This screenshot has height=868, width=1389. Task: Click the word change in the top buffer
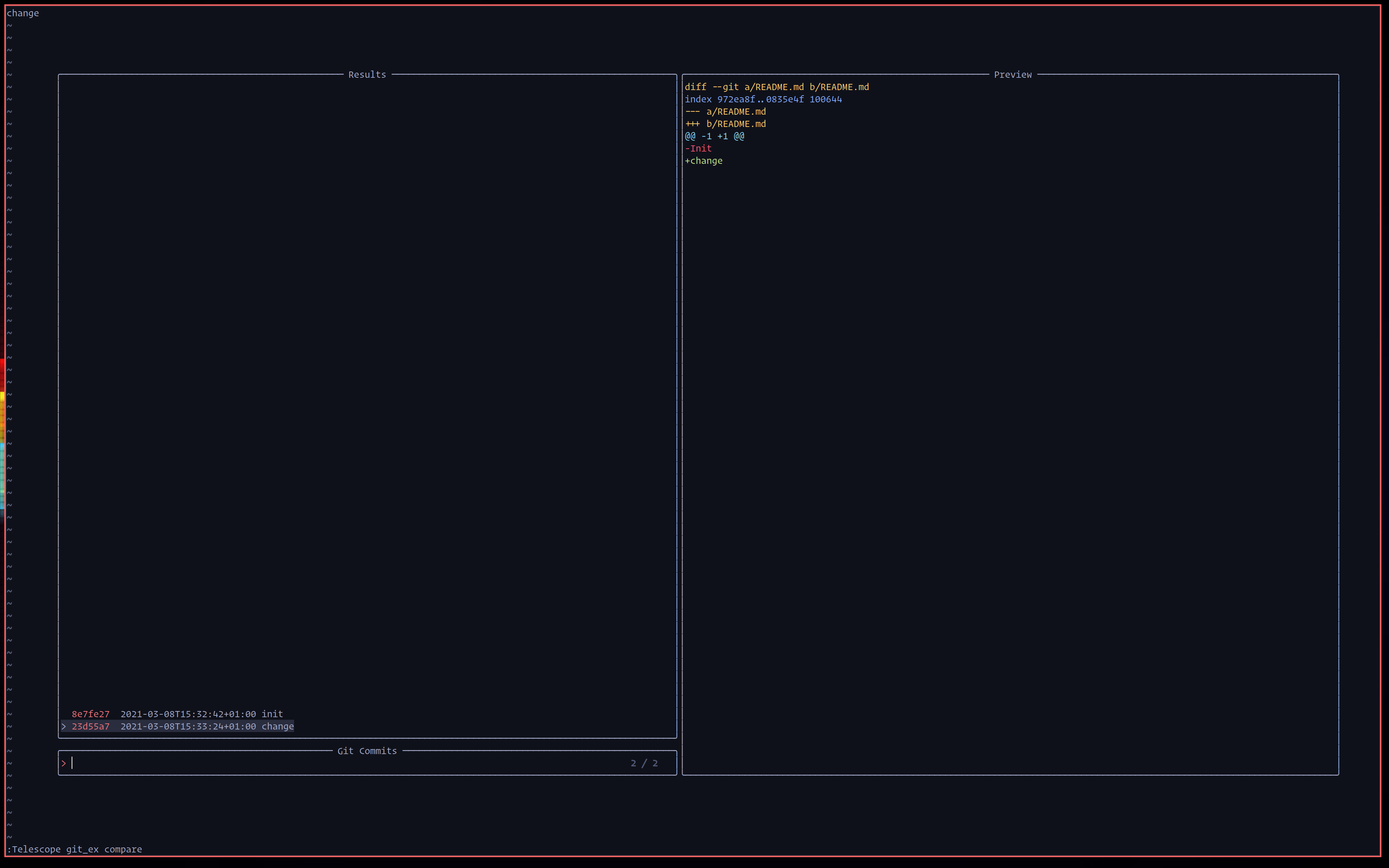tap(23, 13)
